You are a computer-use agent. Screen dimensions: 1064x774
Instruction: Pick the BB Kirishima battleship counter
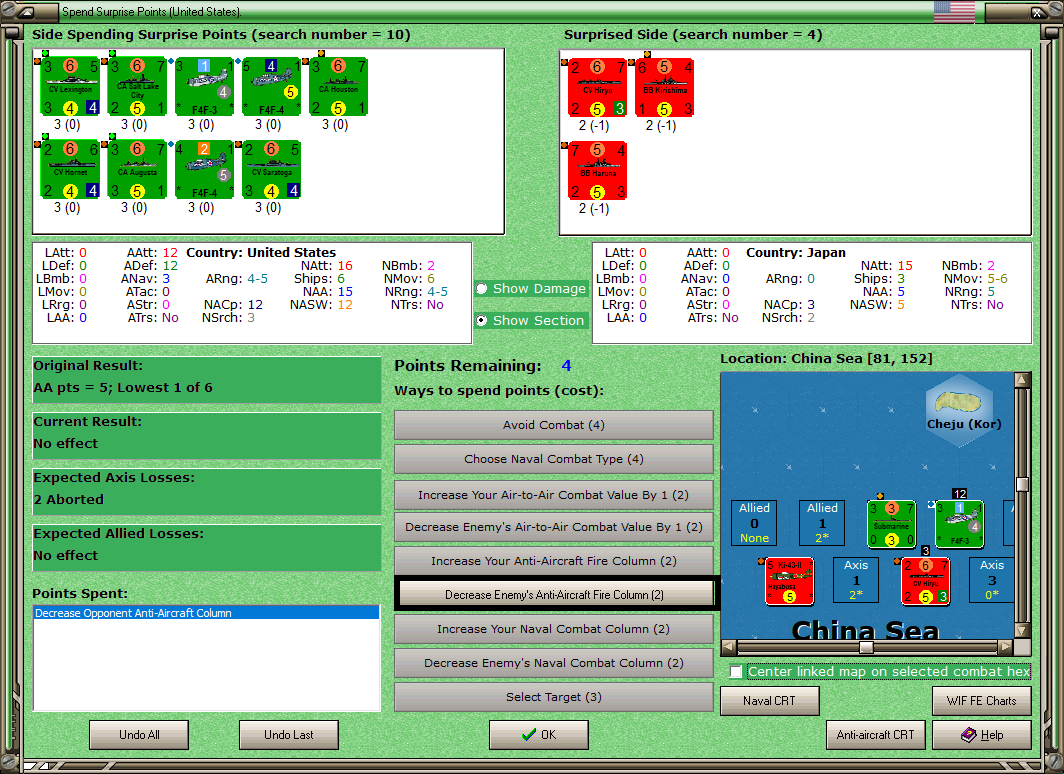[664, 88]
